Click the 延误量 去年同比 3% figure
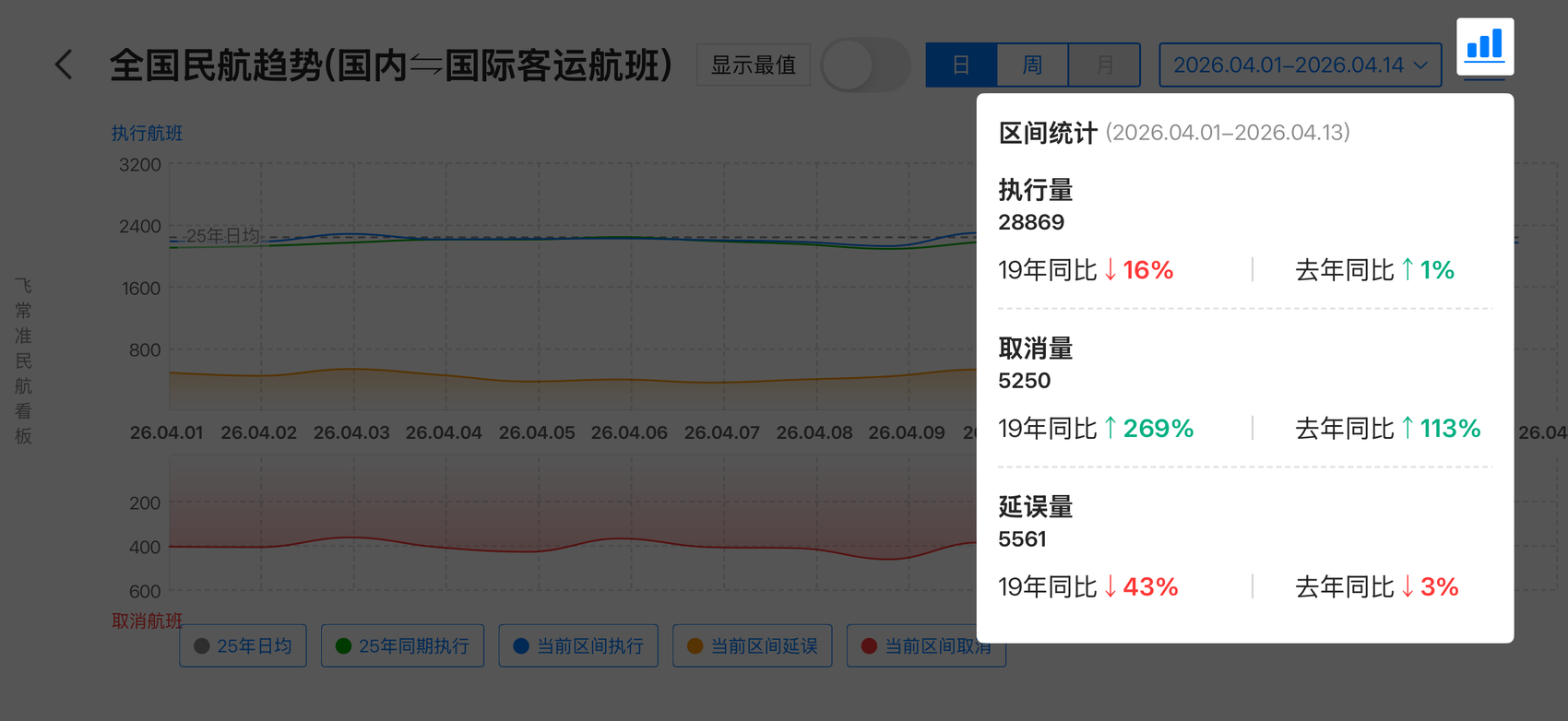1568x721 pixels. coord(1439,586)
